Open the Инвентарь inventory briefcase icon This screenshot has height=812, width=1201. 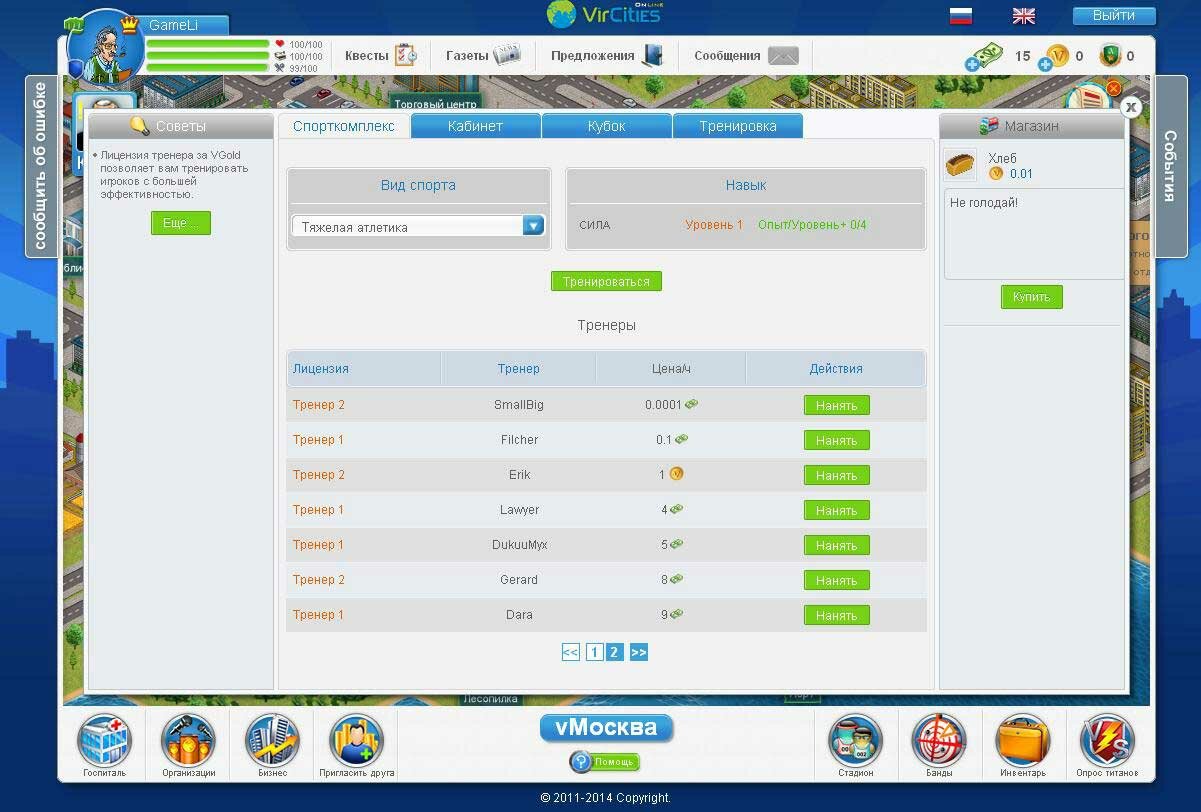click(1022, 742)
